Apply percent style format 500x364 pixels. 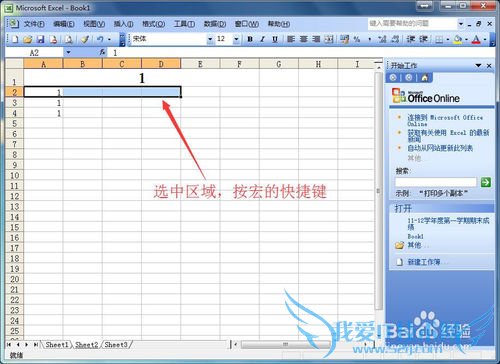357,39
